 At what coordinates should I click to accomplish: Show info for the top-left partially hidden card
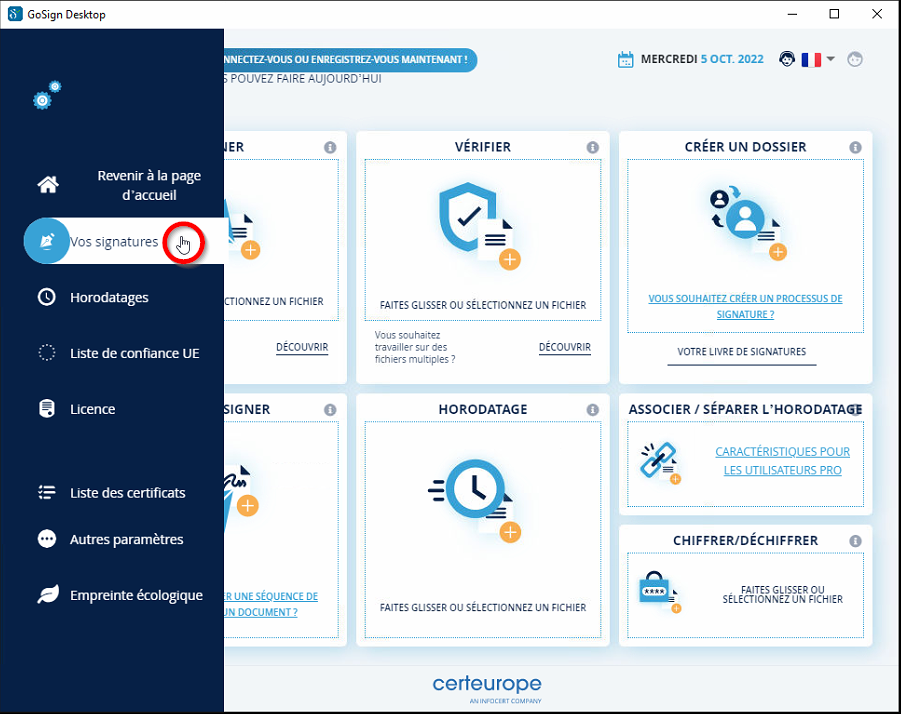pos(330,147)
